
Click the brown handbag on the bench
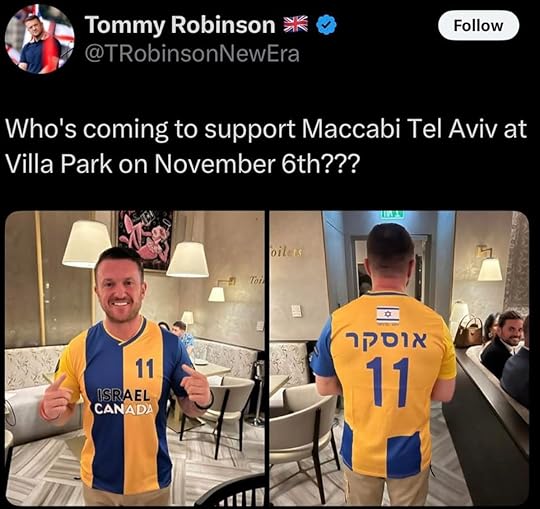tap(468, 332)
